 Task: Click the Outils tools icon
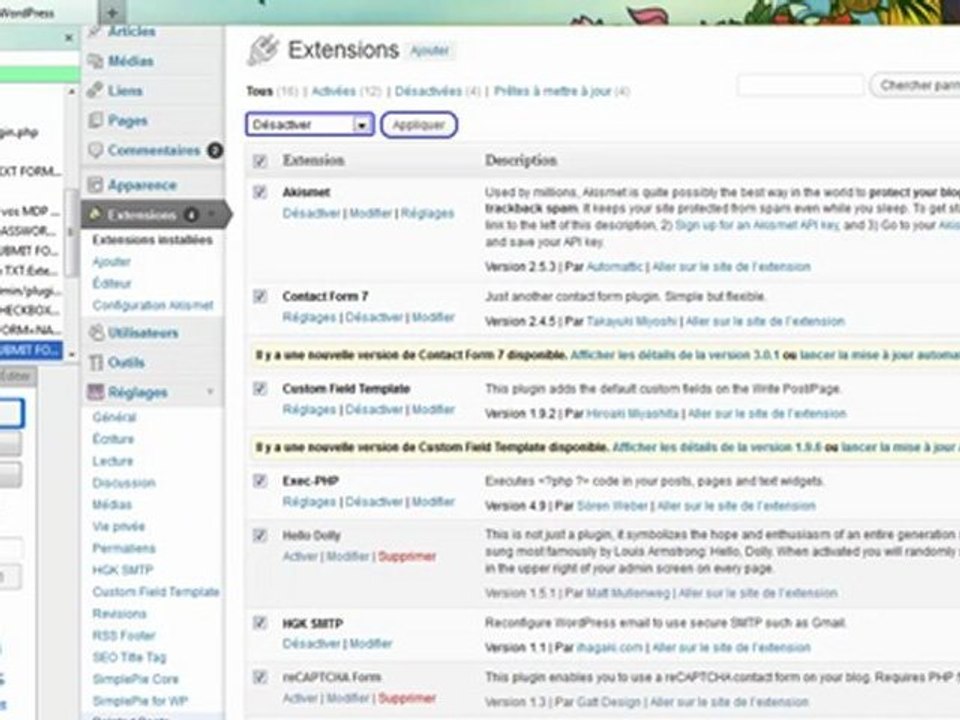coord(96,362)
